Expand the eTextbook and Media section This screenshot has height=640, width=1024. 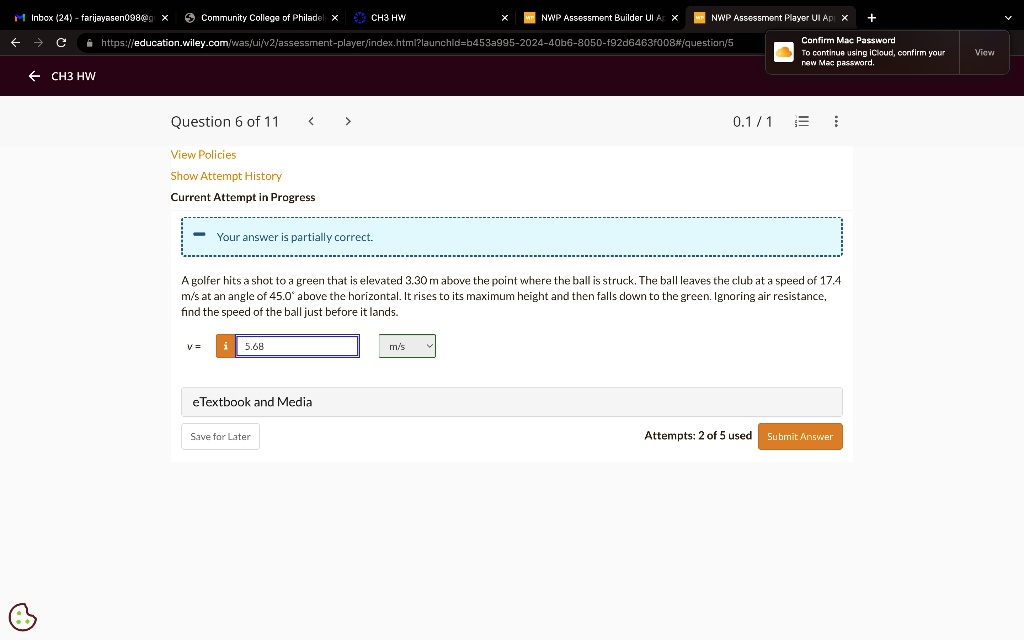[251, 401]
